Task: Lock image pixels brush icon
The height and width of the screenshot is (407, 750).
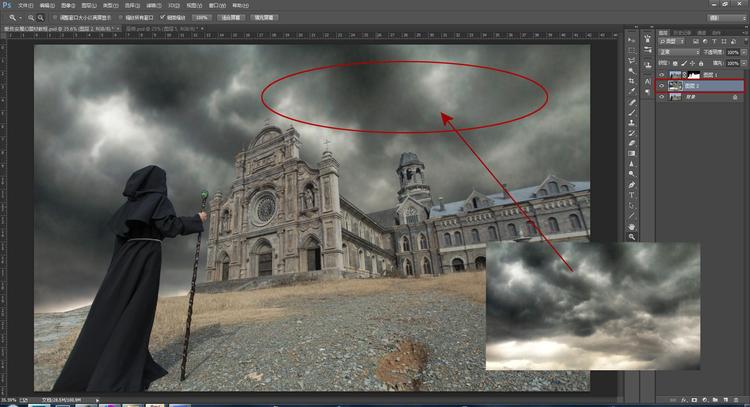Action: click(684, 63)
